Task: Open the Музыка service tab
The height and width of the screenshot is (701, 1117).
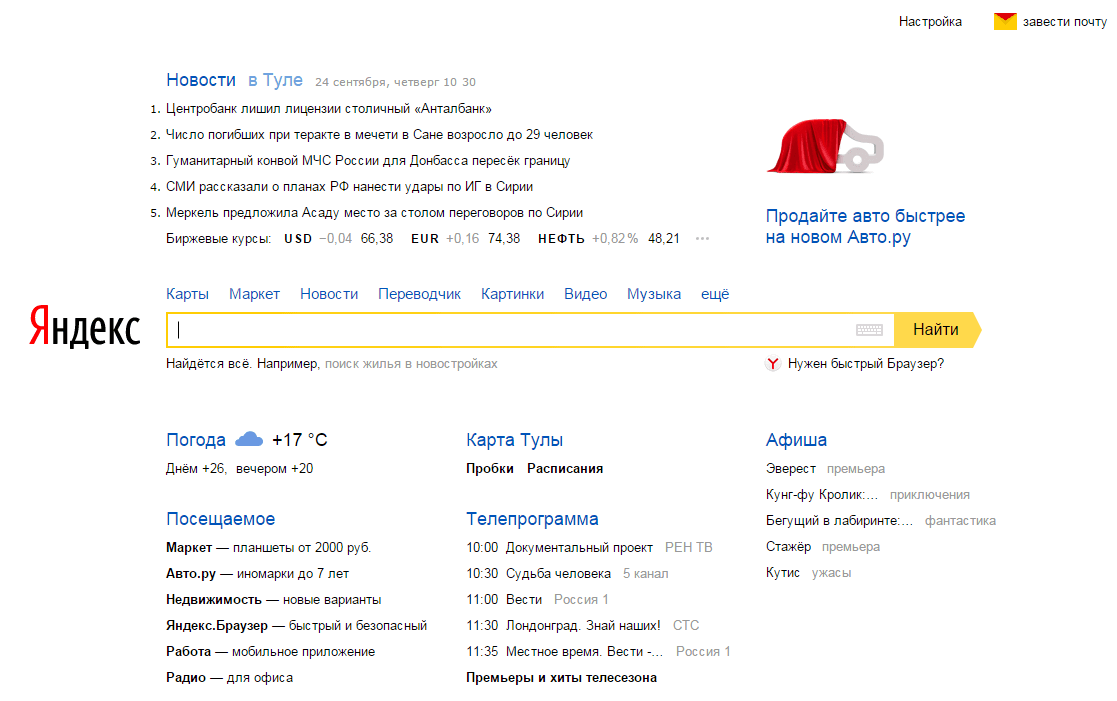Action: [654, 294]
